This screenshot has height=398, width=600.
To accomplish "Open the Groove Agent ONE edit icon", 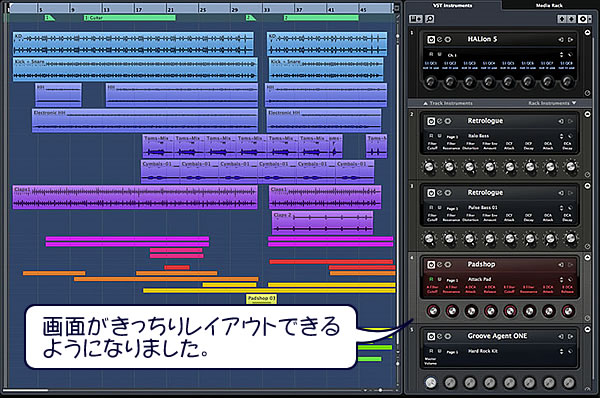I will tap(440, 336).
